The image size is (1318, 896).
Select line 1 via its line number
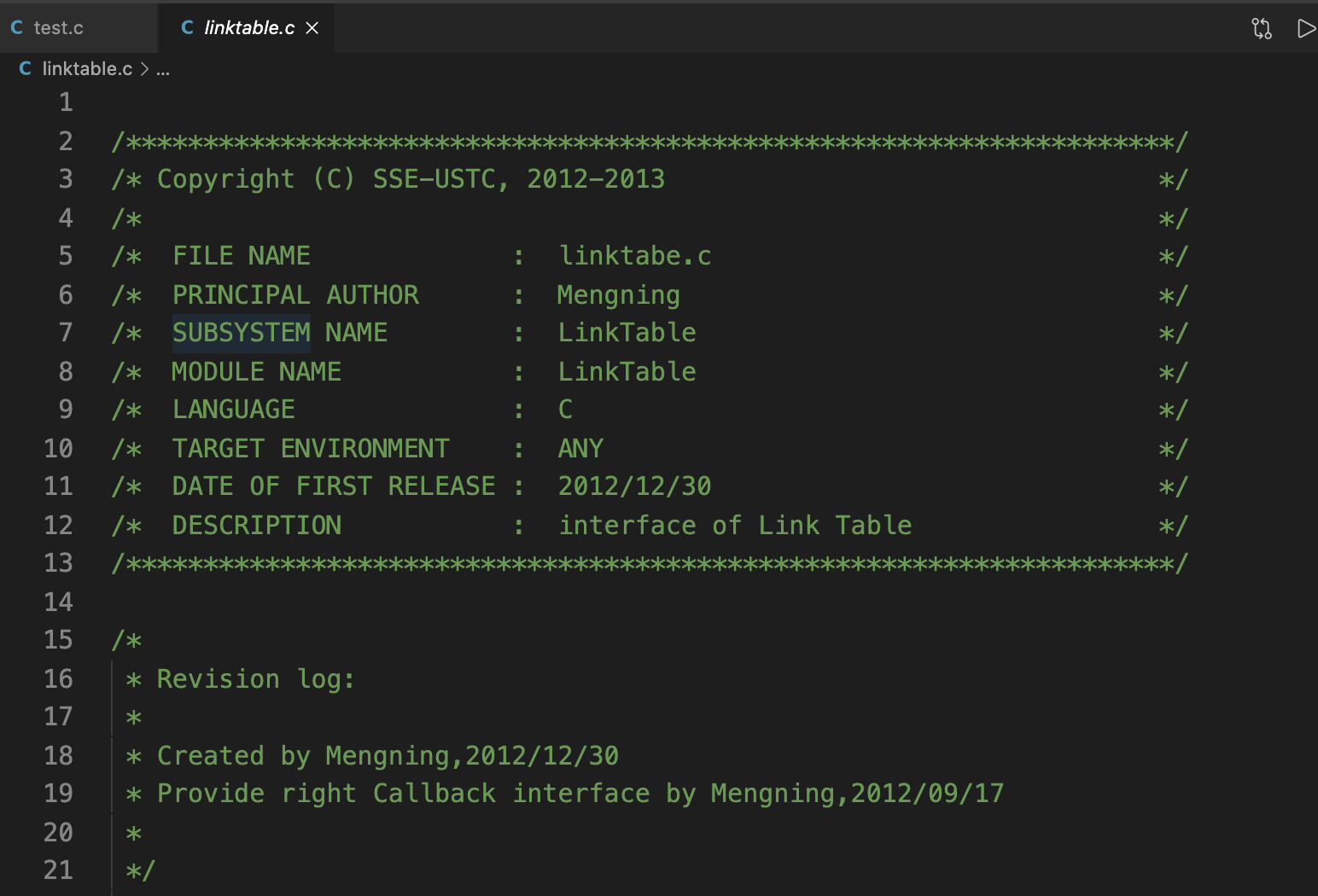(x=66, y=102)
